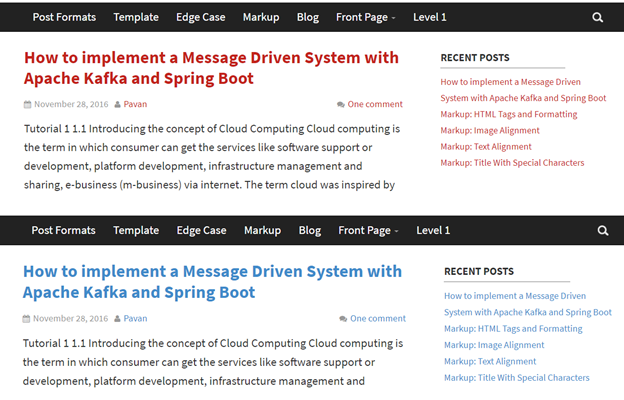Go to Blog in the lower navigation bar
The width and height of the screenshot is (624, 400).
tap(310, 230)
